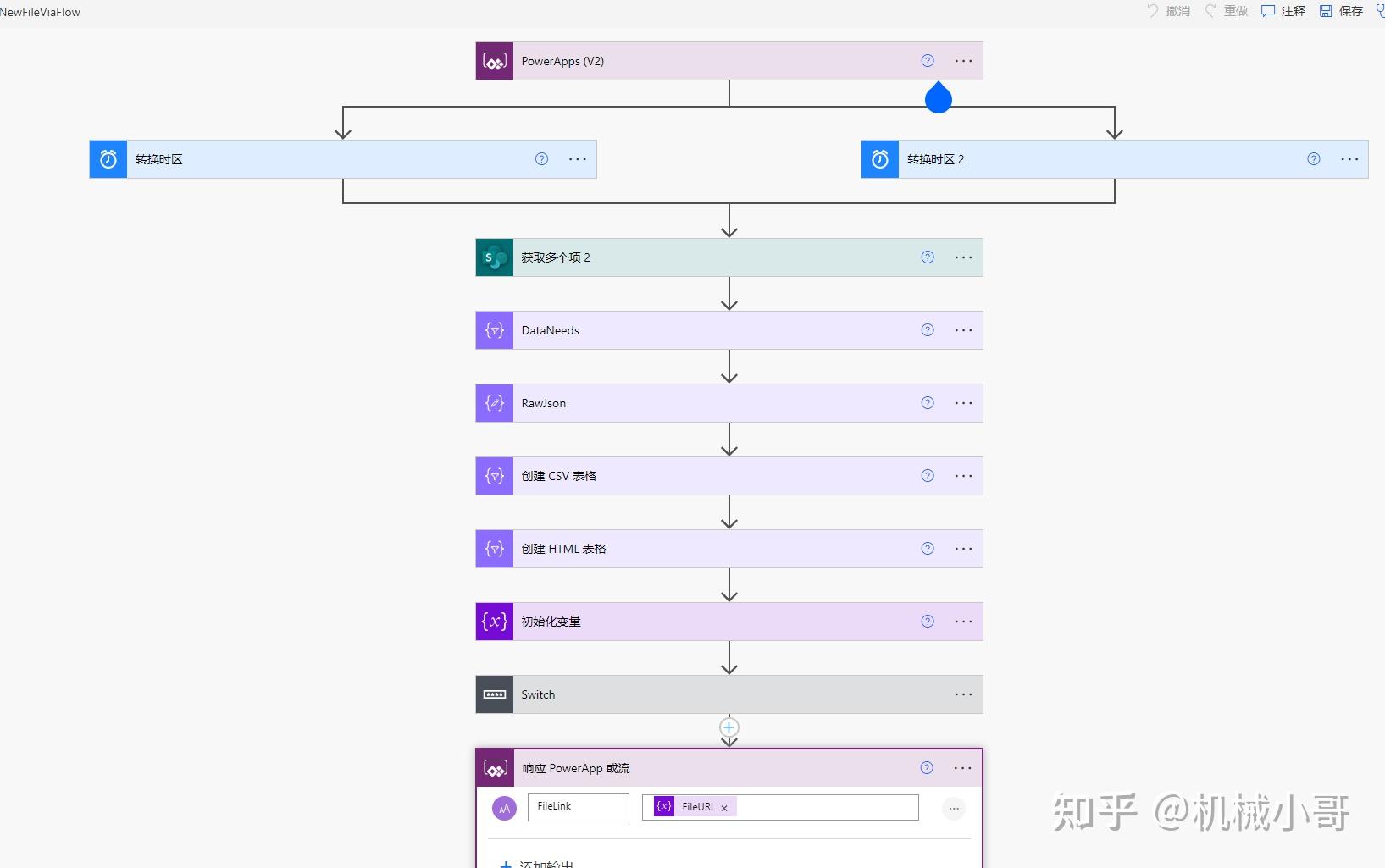Click the Switch action icon
Screen dimensions: 1385x868
[x=494, y=694]
